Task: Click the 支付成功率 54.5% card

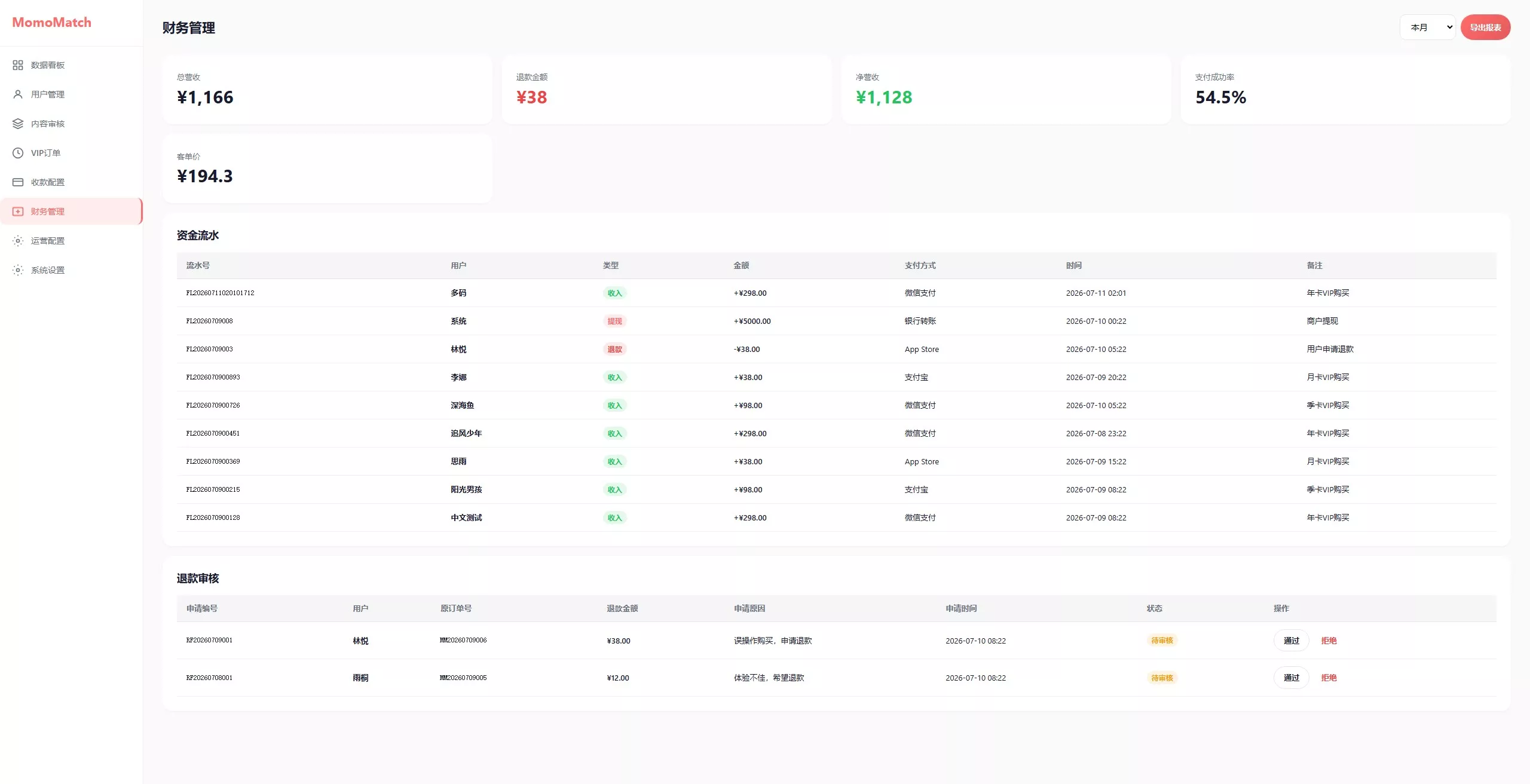Action: [1345, 89]
